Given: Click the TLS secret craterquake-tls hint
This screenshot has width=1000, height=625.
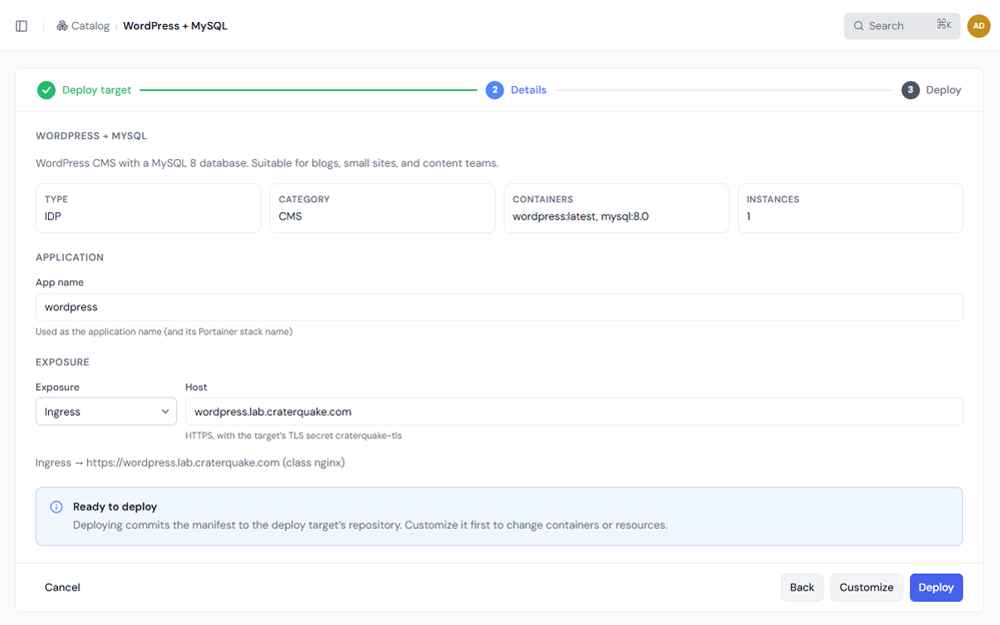Looking at the screenshot, I should pyautogui.click(x=293, y=436).
